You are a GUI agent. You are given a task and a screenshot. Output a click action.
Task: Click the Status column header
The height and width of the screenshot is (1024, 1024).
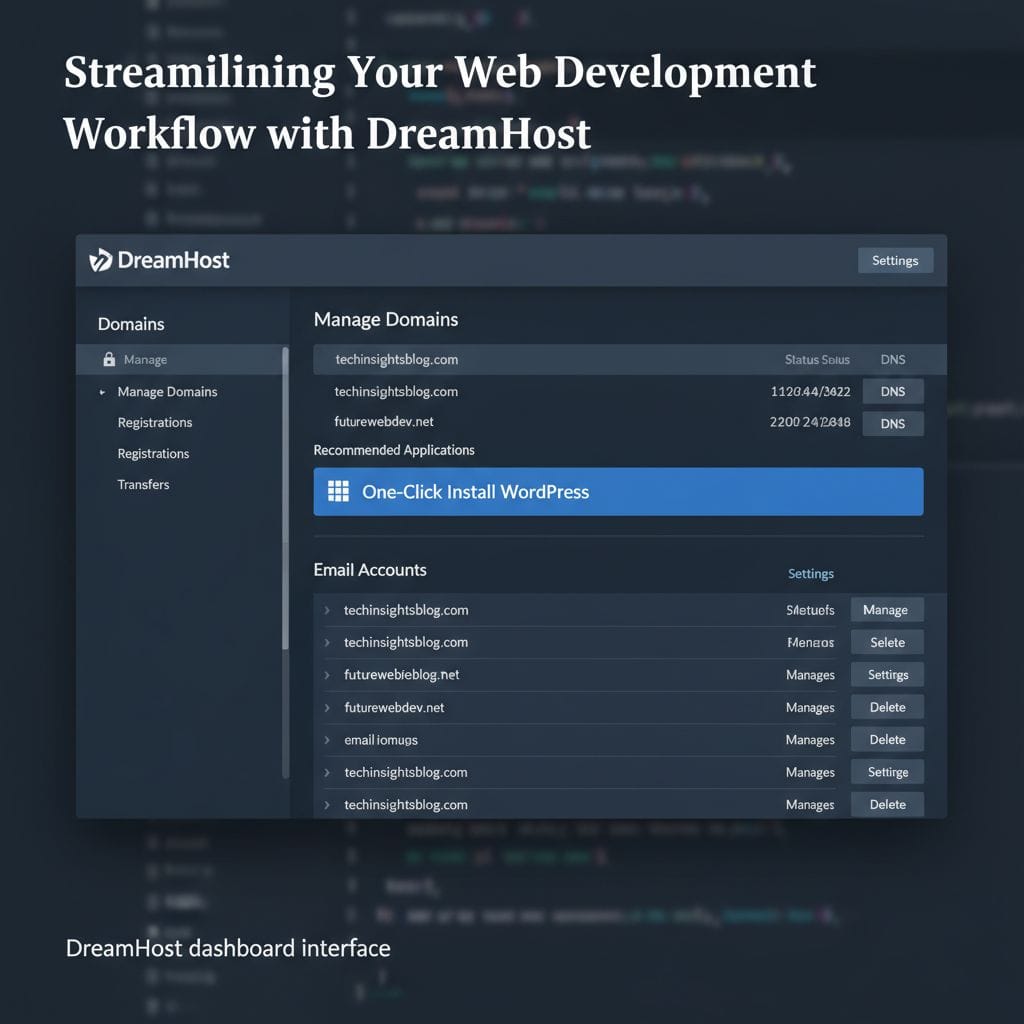pos(817,360)
